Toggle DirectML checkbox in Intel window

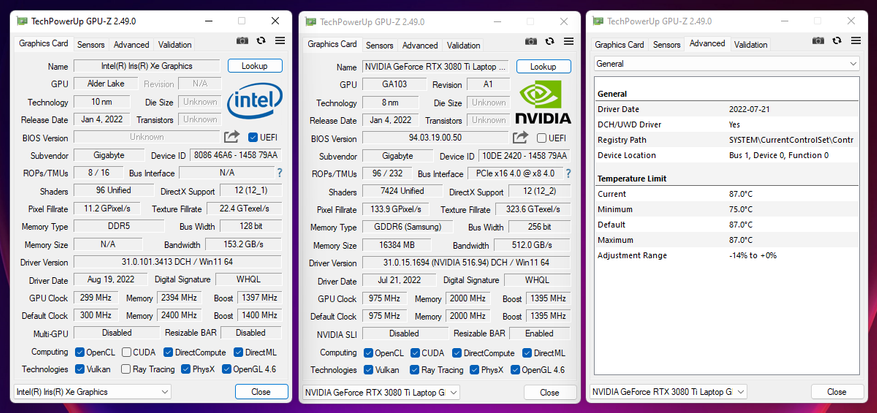pyautogui.click(x=238, y=353)
